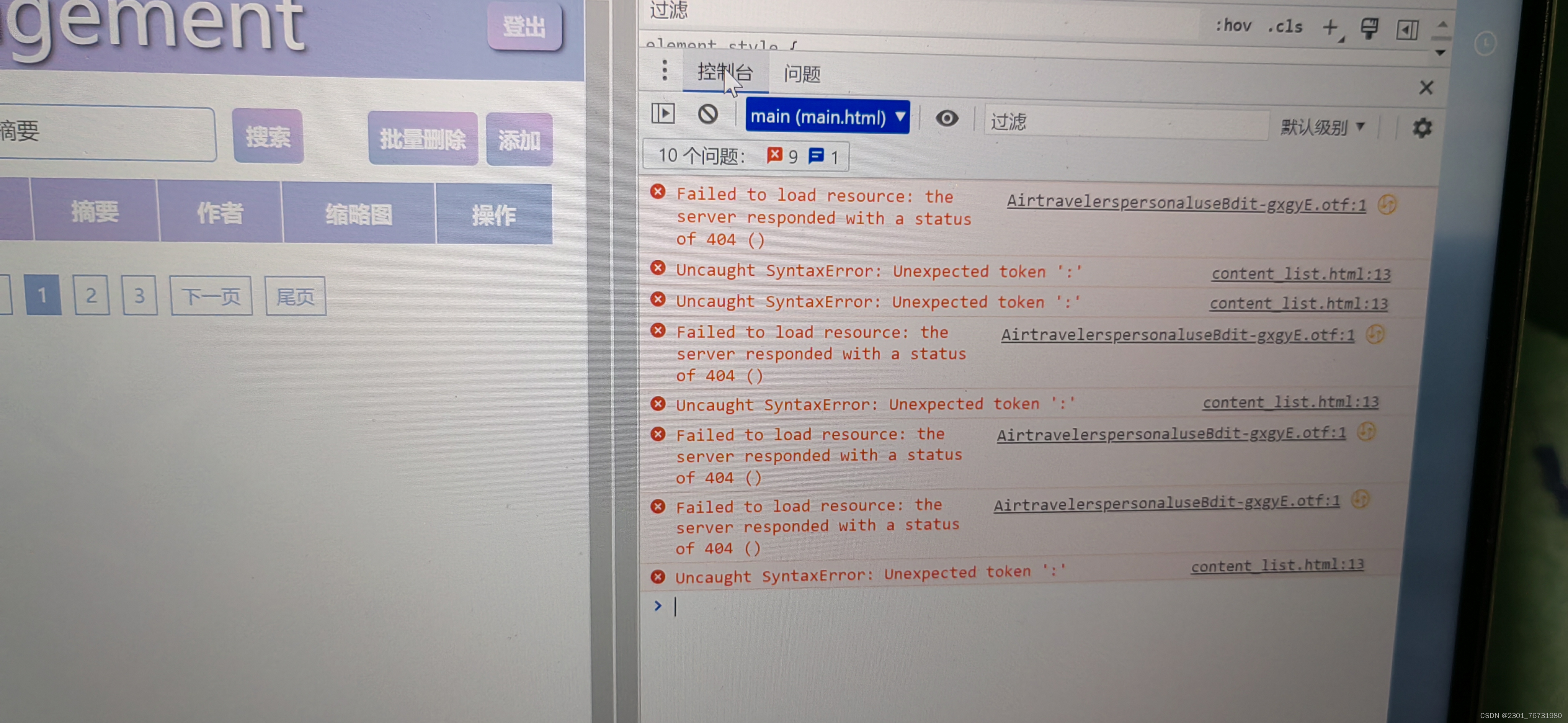The width and height of the screenshot is (1568, 723).
Task: Click the live expression eye icon
Action: pos(947,118)
